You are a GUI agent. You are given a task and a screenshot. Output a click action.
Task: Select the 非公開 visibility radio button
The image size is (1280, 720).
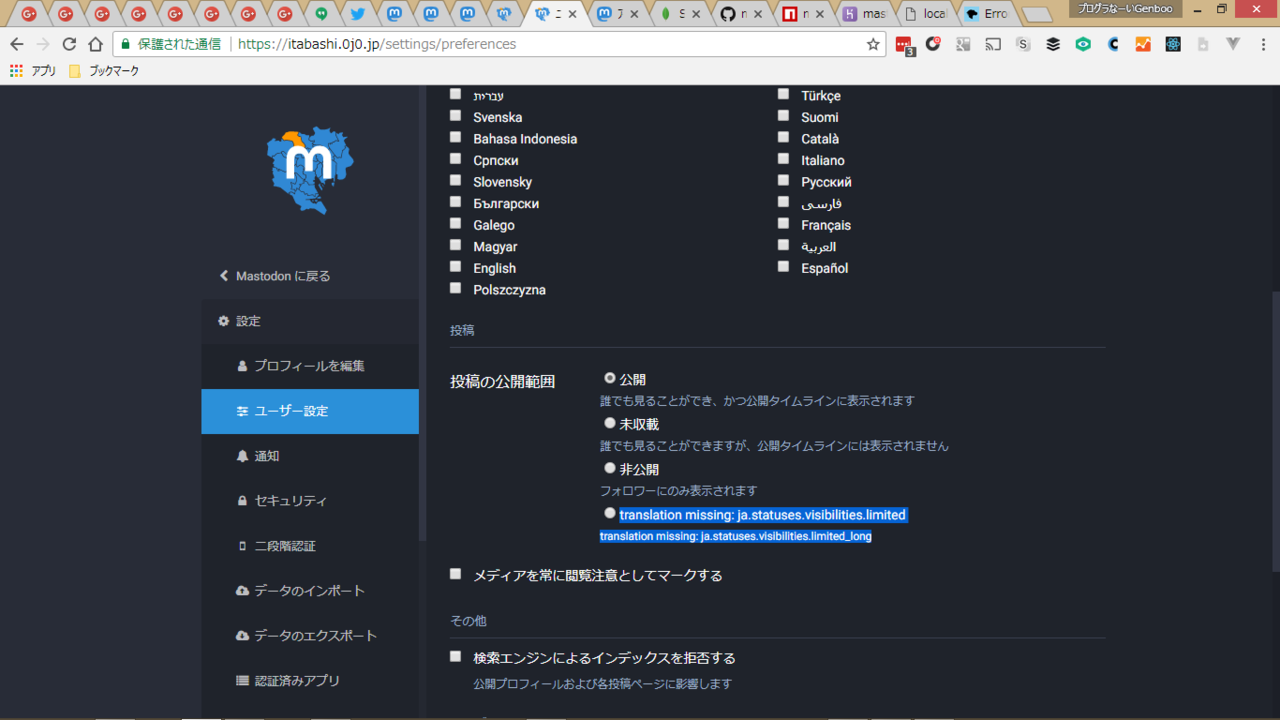(609, 468)
